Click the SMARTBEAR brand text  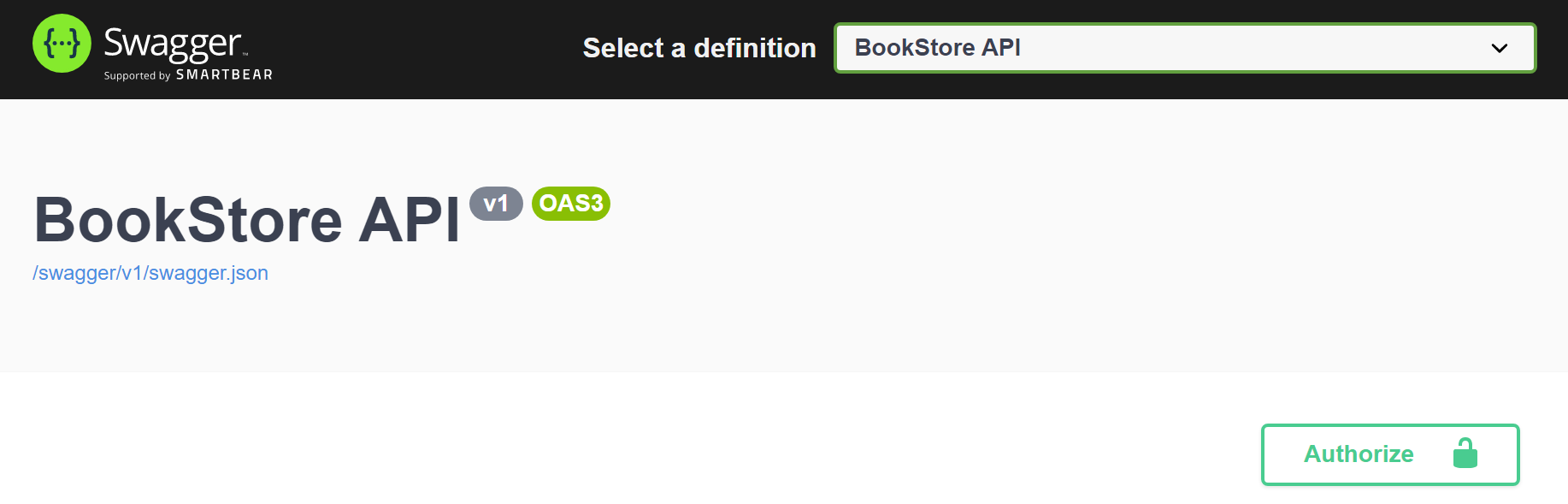coord(224,75)
